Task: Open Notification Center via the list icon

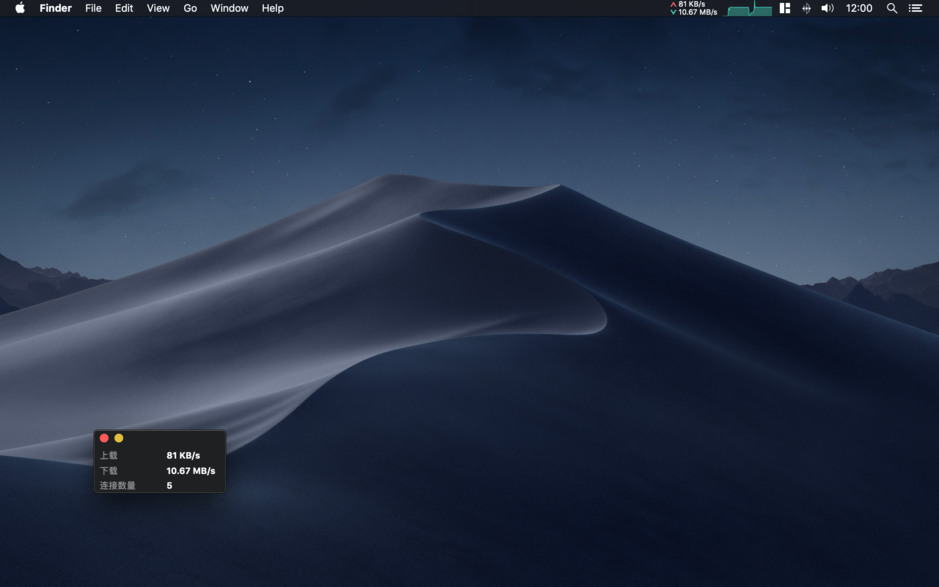Action: tap(916, 8)
